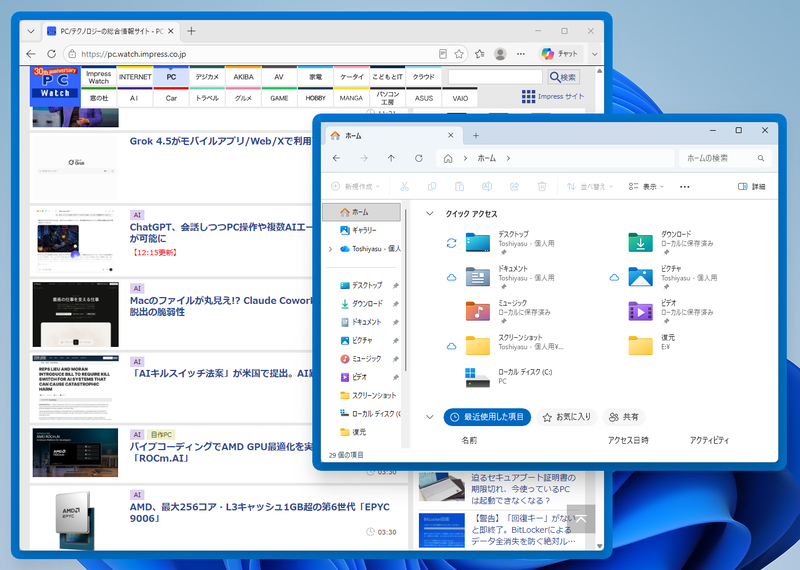
Task: Click the home icon in the Explorer address bar
Action: [448, 159]
